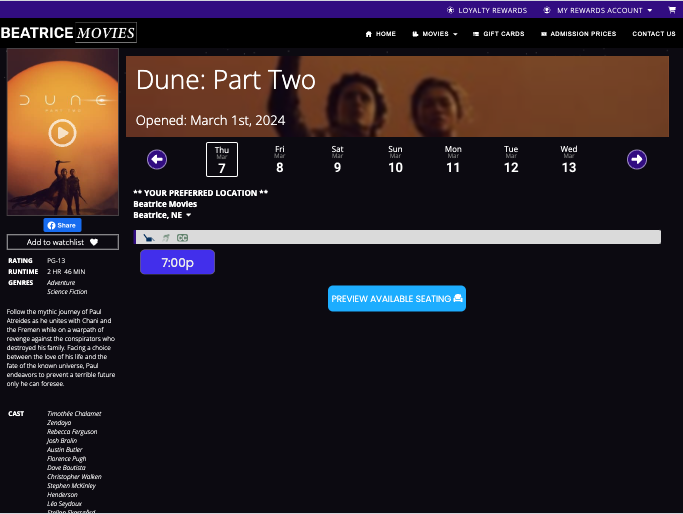
Task: Expand the Beatrice, NE location dropdown
Action: tap(162, 215)
